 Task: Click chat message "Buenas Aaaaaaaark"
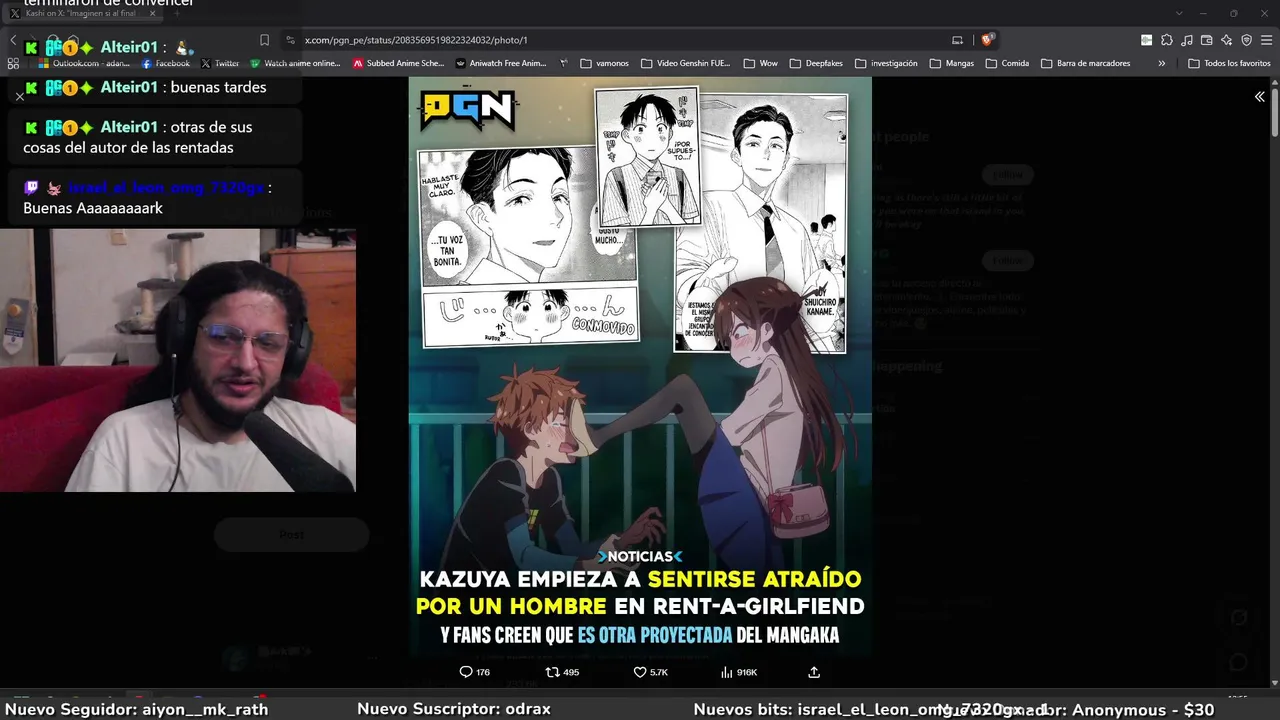pos(93,208)
